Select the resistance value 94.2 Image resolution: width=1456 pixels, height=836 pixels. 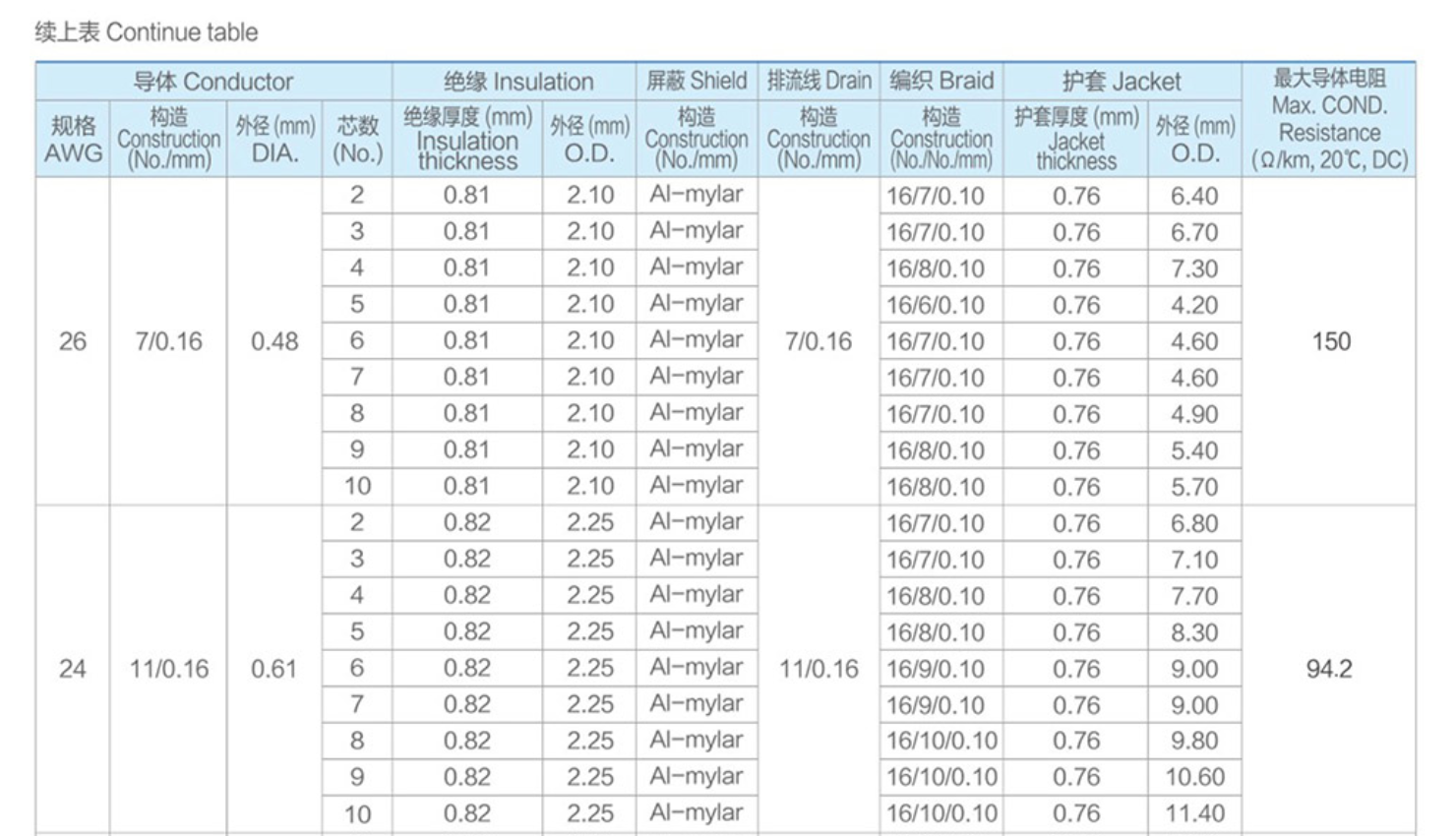tap(1329, 669)
